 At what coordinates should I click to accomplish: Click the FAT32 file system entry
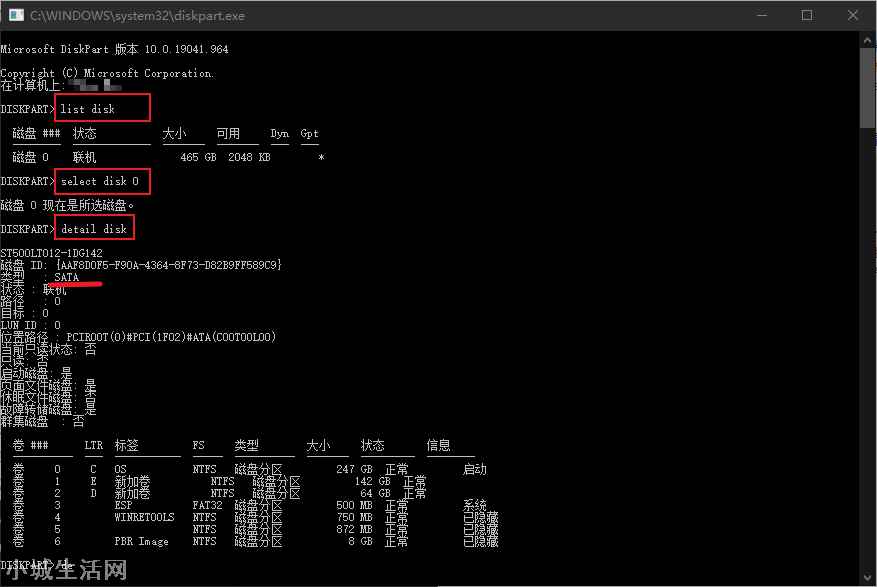208,505
